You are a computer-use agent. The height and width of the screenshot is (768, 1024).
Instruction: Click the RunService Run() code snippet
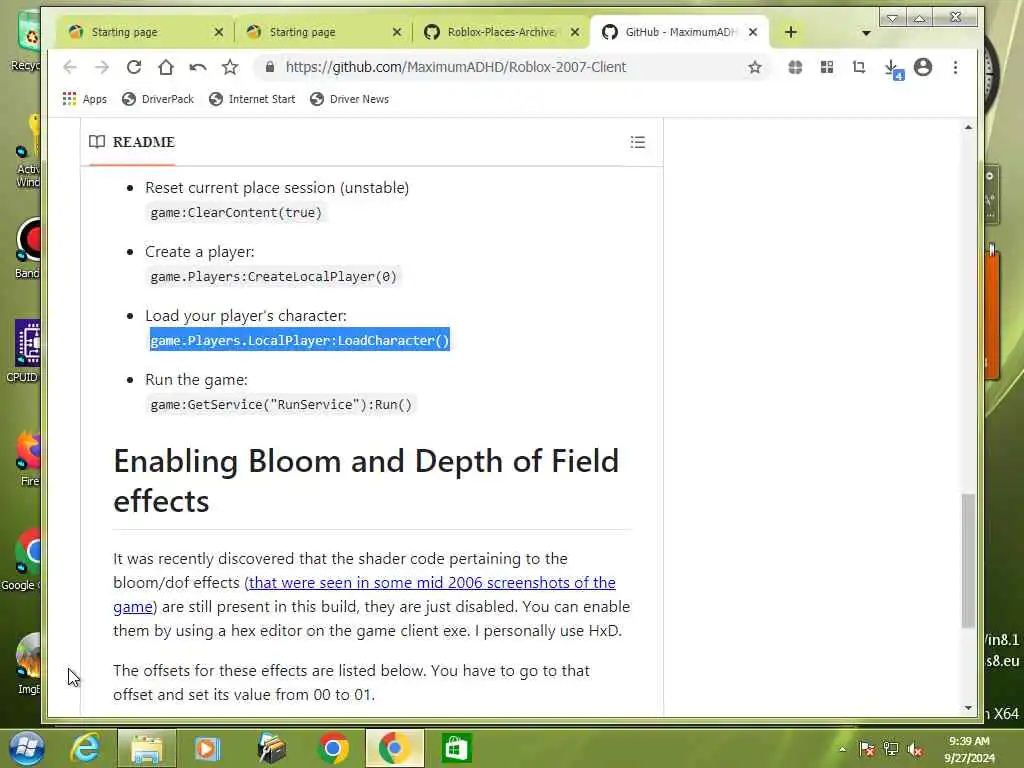pos(281,405)
